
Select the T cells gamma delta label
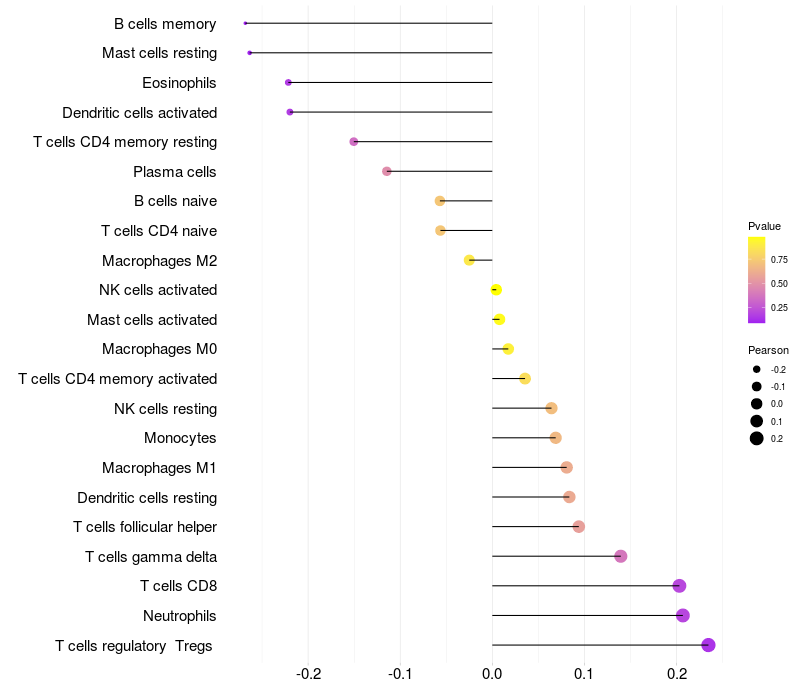(x=151, y=557)
